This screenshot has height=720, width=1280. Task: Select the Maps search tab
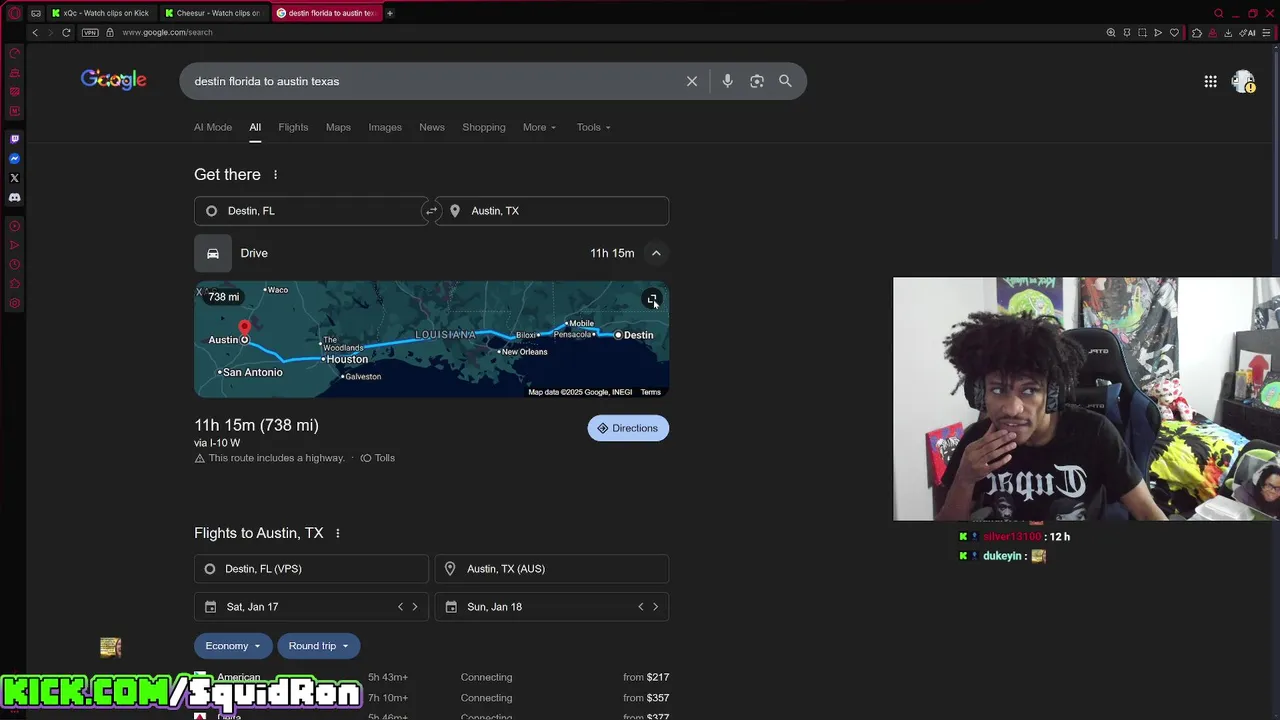coord(338,127)
